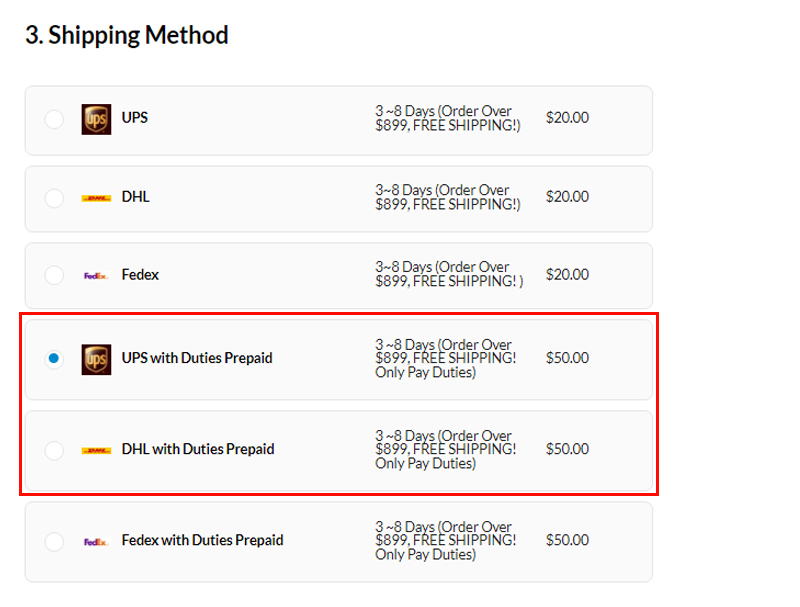Screen dimensions: 800x607
Task: Click selected UPS with Duties Prepaid radio
Action: pos(54,359)
